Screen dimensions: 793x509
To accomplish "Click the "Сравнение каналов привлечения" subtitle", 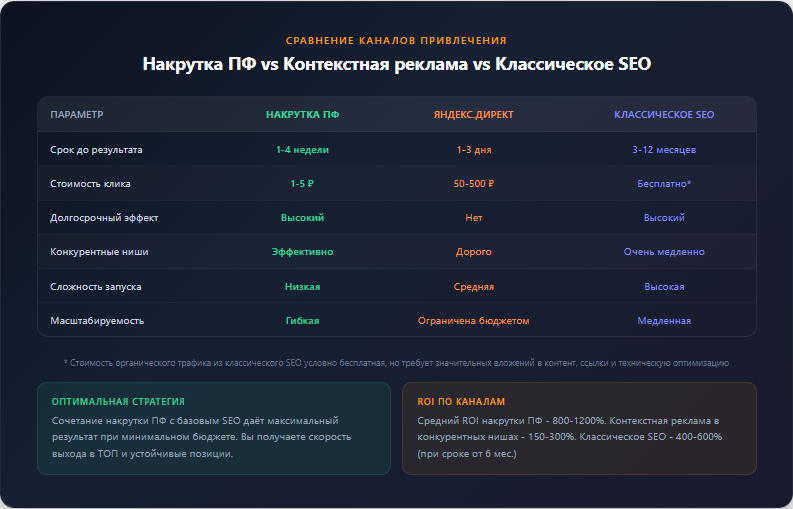I will click(396, 40).
